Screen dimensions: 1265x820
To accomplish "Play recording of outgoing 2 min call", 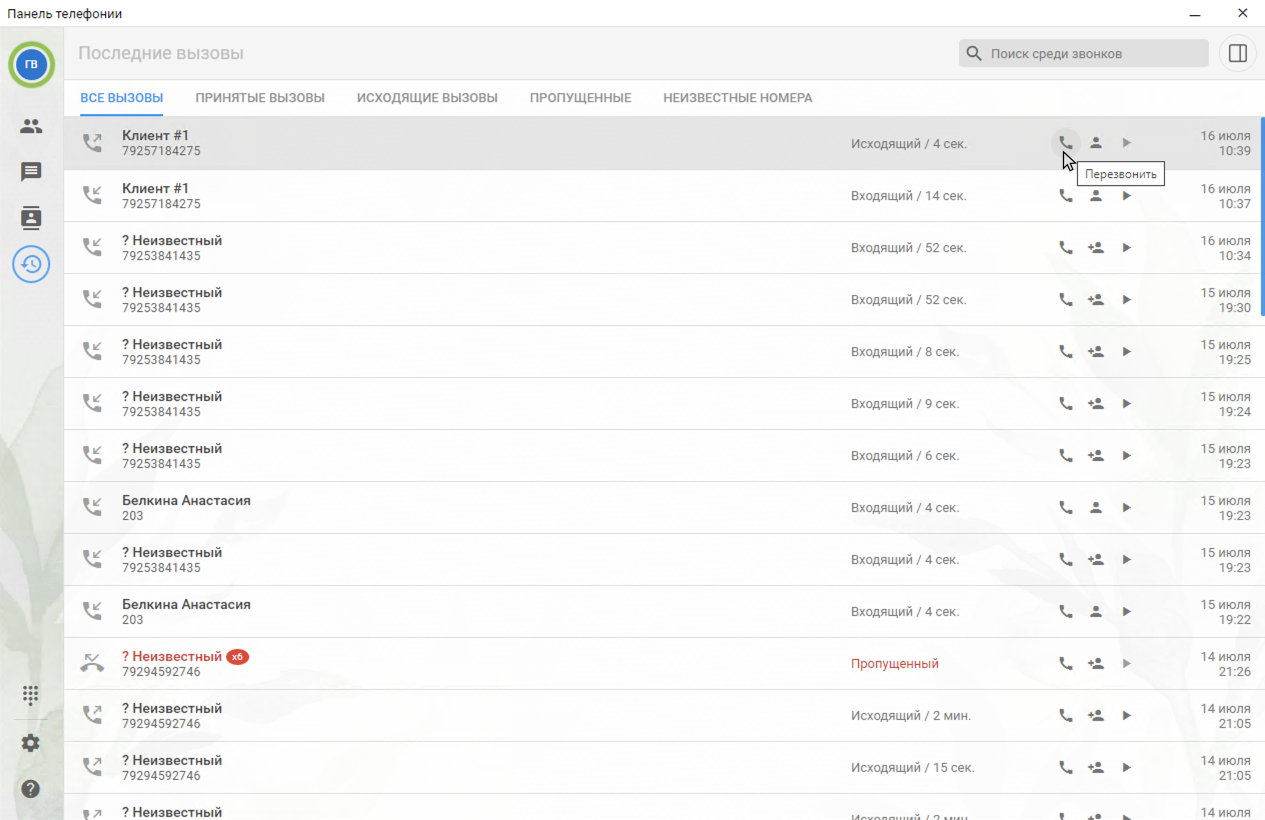I will 1126,716.
